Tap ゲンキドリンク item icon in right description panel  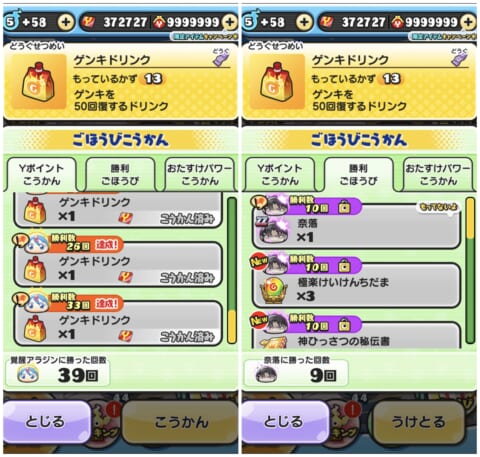tap(277, 82)
